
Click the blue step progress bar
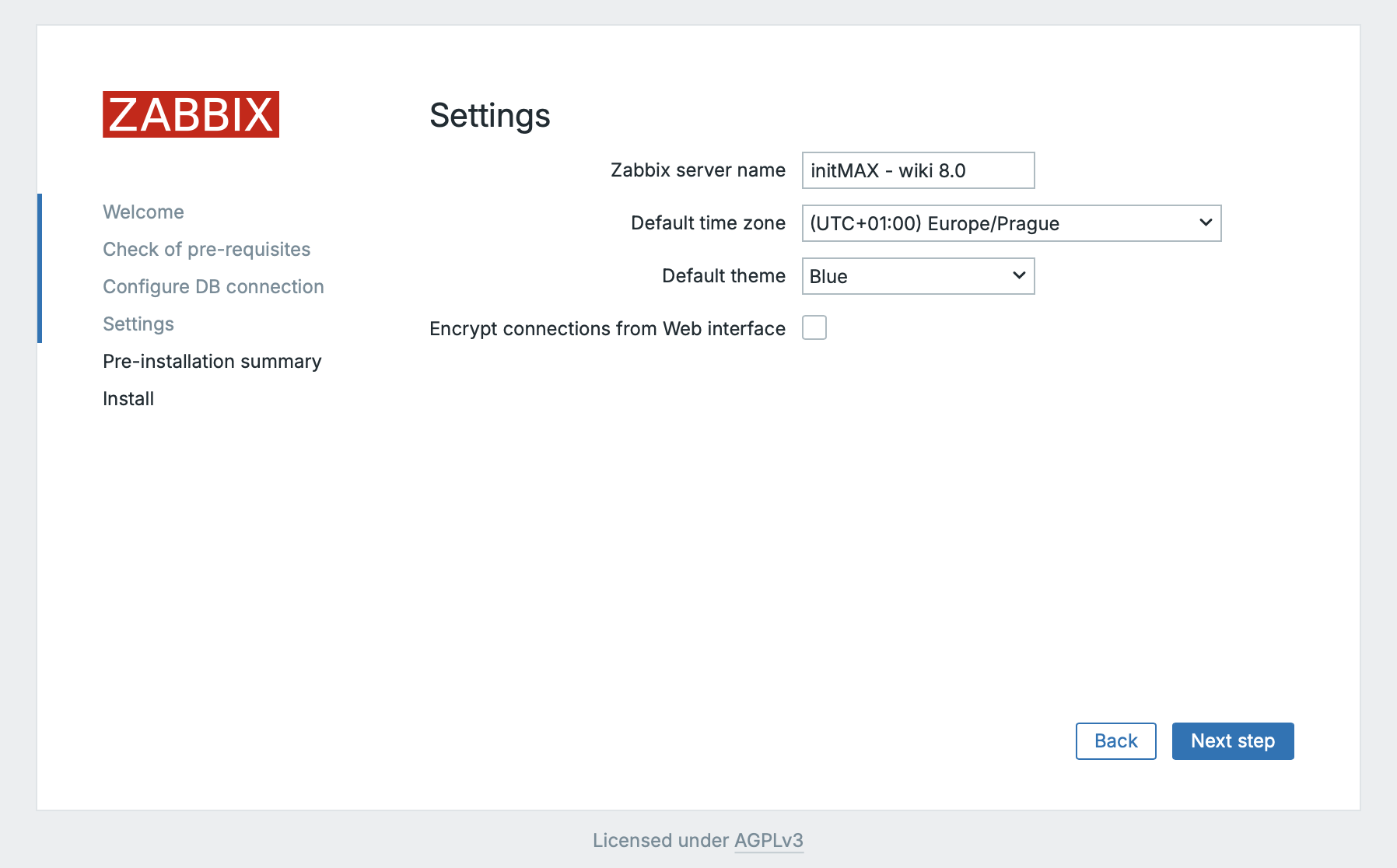coord(40,268)
